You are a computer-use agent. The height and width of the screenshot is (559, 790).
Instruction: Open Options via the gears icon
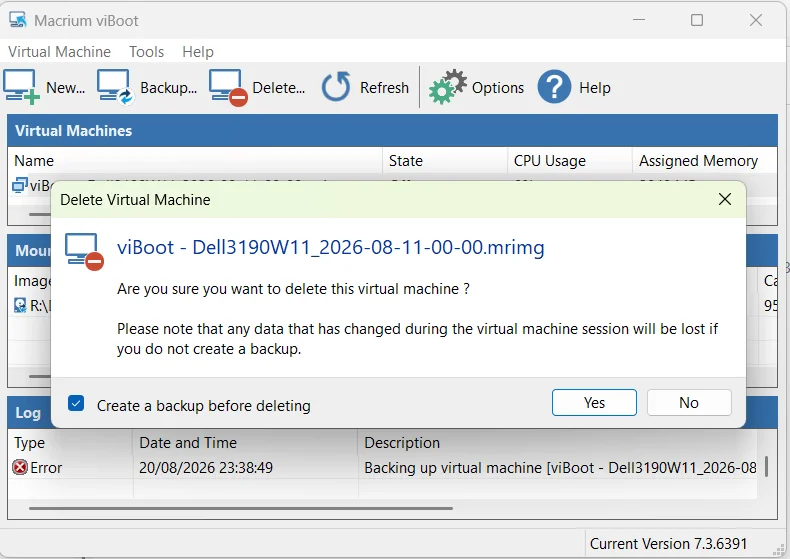(x=447, y=87)
